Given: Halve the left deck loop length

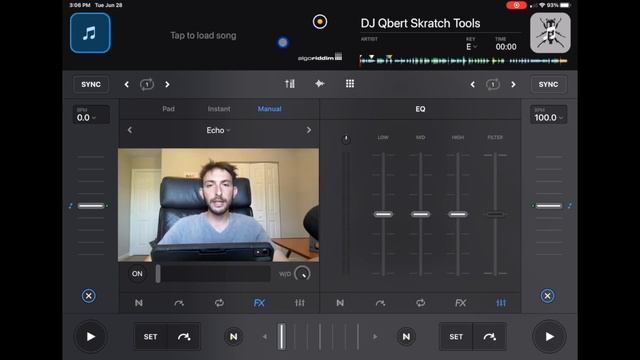Looking at the screenshot, I should click(127, 84).
